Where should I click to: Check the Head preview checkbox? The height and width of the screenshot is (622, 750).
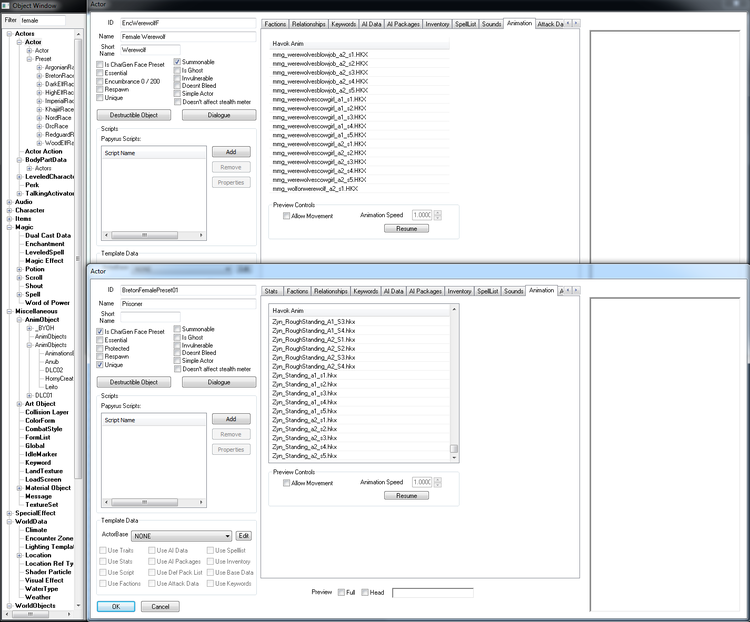[x=365, y=592]
